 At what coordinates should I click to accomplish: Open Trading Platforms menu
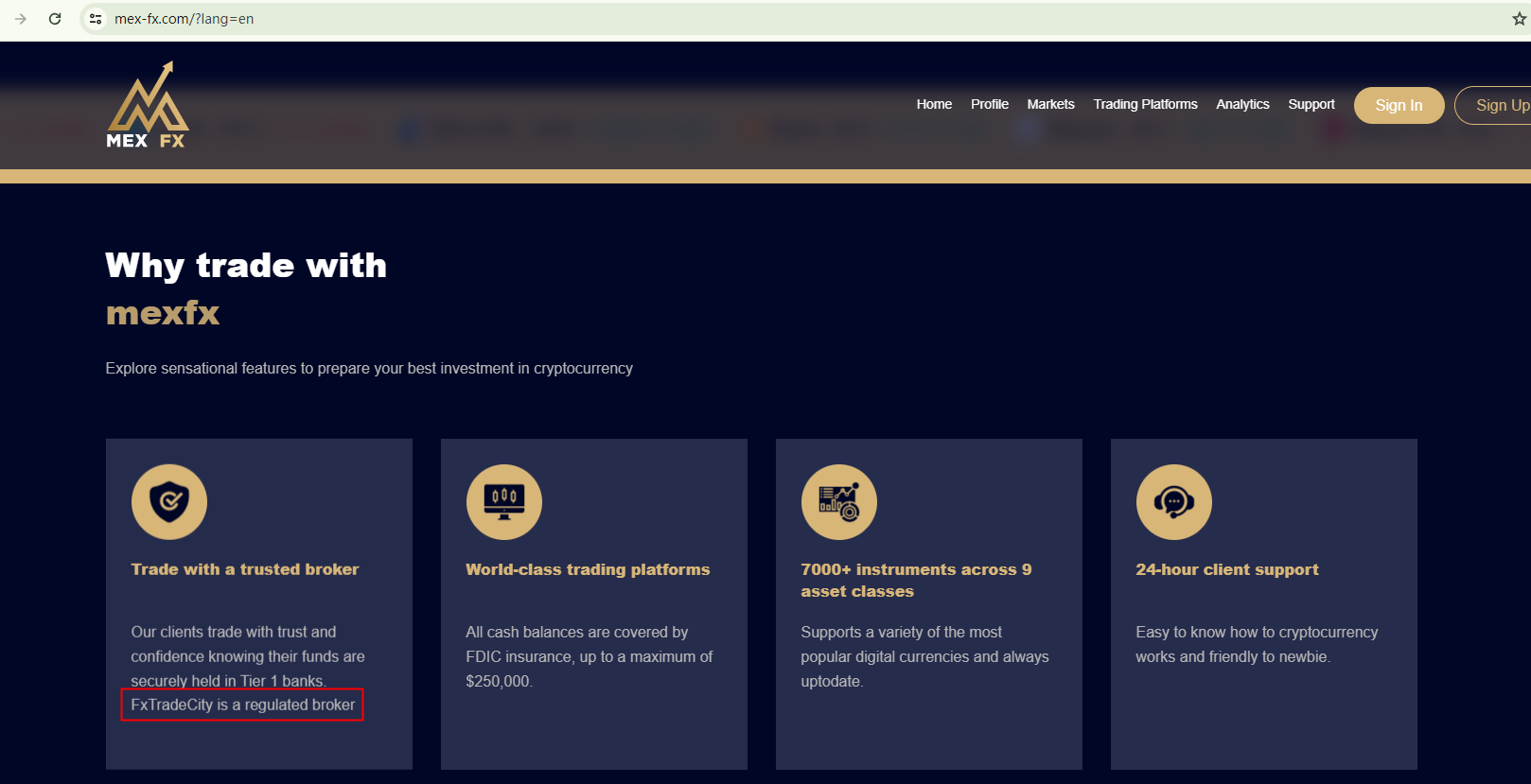1145,104
